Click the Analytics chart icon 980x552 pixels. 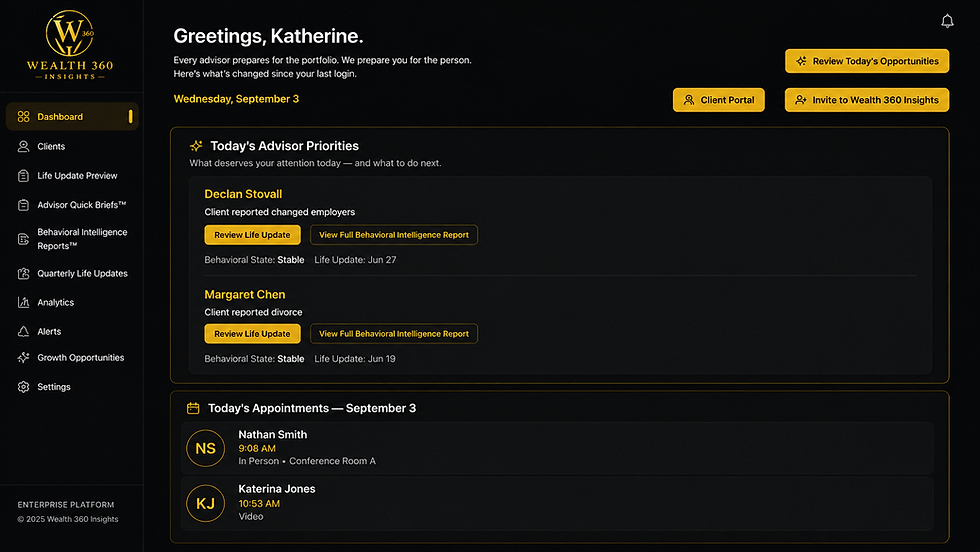(24, 303)
